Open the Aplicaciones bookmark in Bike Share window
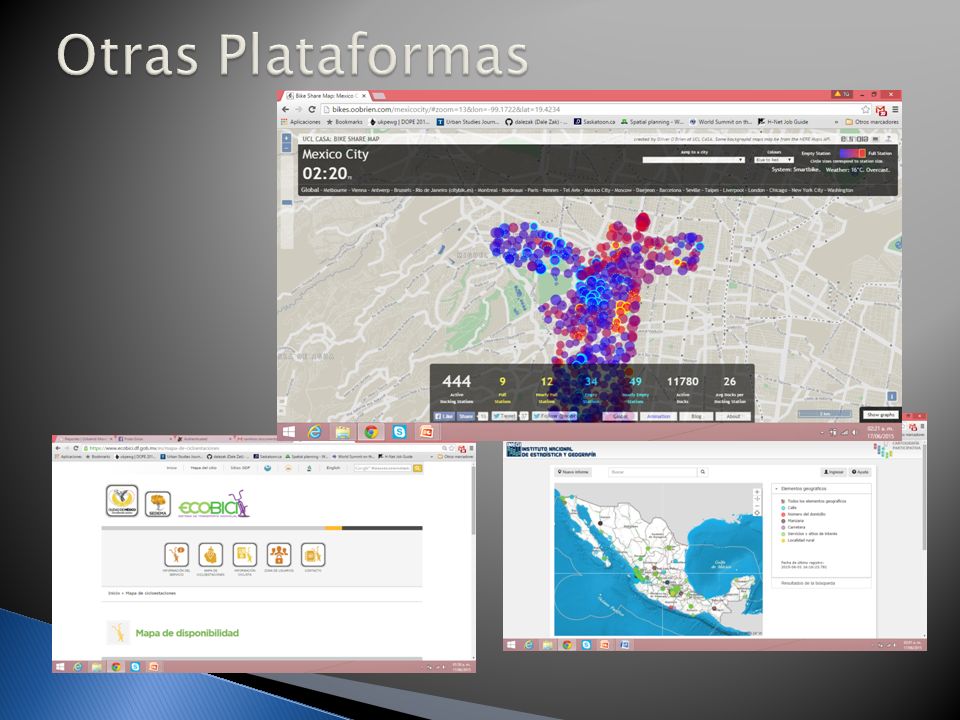Image resolution: width=960 pixels, height=720 pixels. [x=301, y=122]
